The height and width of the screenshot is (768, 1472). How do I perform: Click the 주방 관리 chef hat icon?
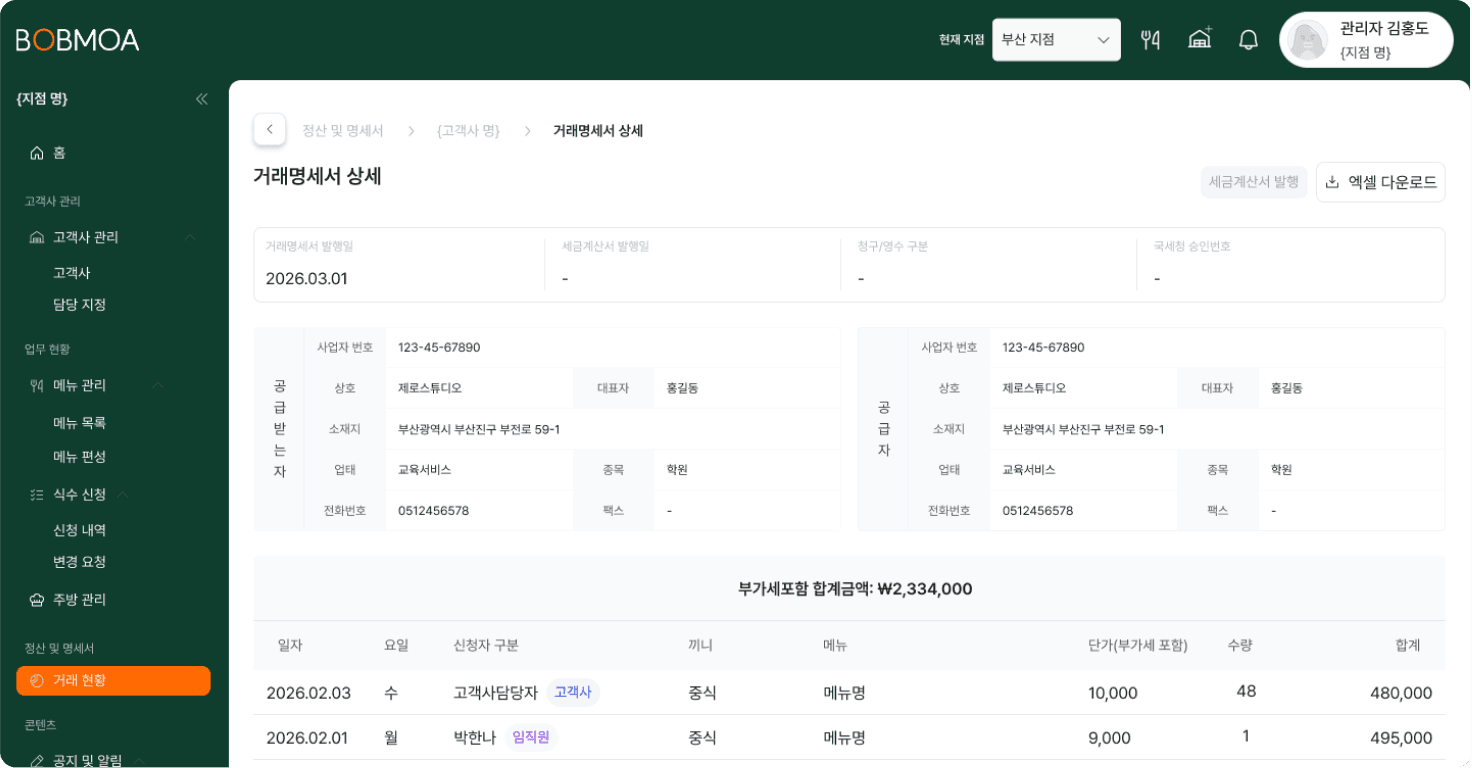tap(37, 600)
